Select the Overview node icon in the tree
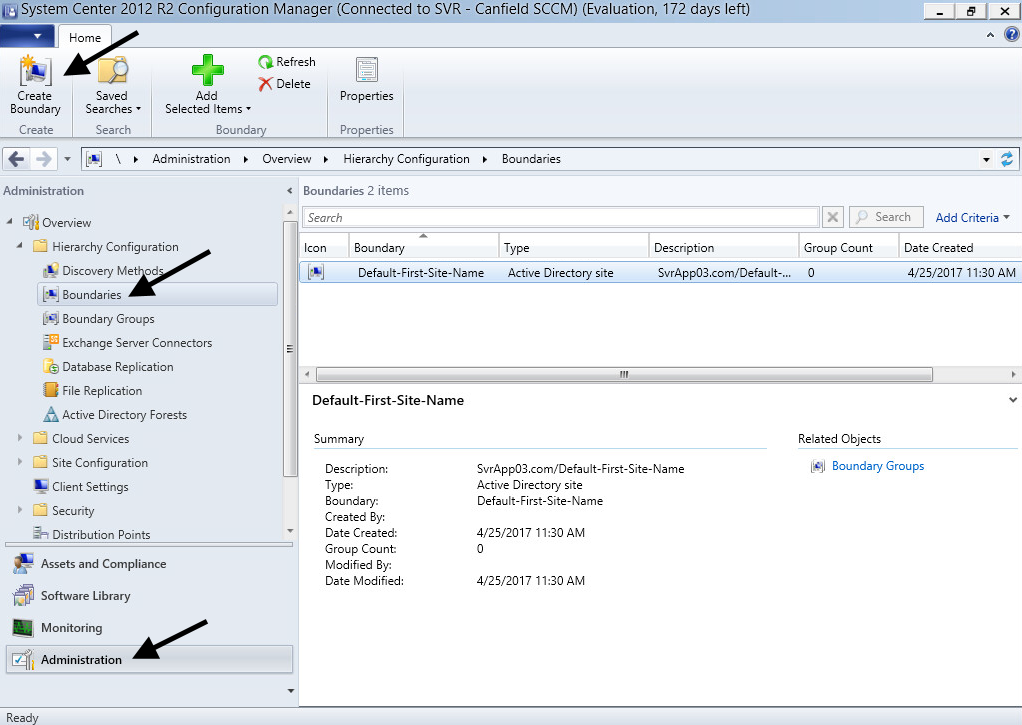Screen dimensions: 1022x725 pyautogui.click(x=31, y=222)
